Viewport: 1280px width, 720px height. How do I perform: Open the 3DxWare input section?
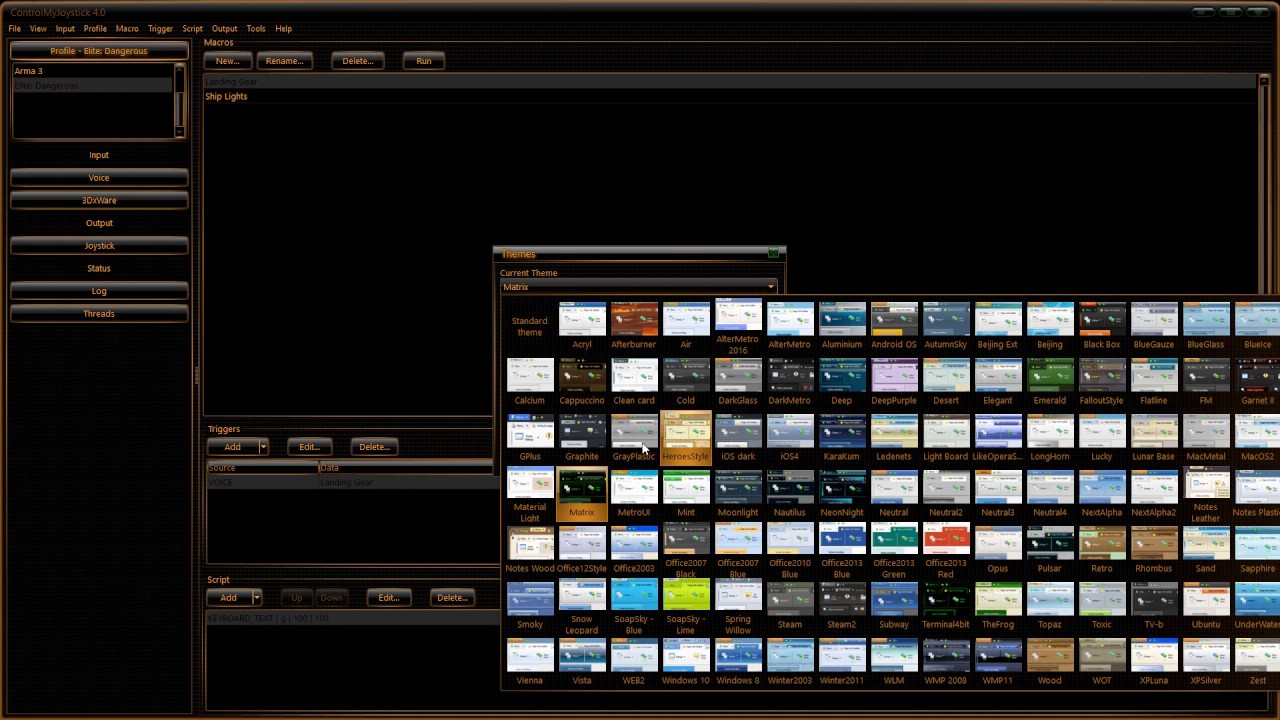pyautogui.click(x=99, y=200)
